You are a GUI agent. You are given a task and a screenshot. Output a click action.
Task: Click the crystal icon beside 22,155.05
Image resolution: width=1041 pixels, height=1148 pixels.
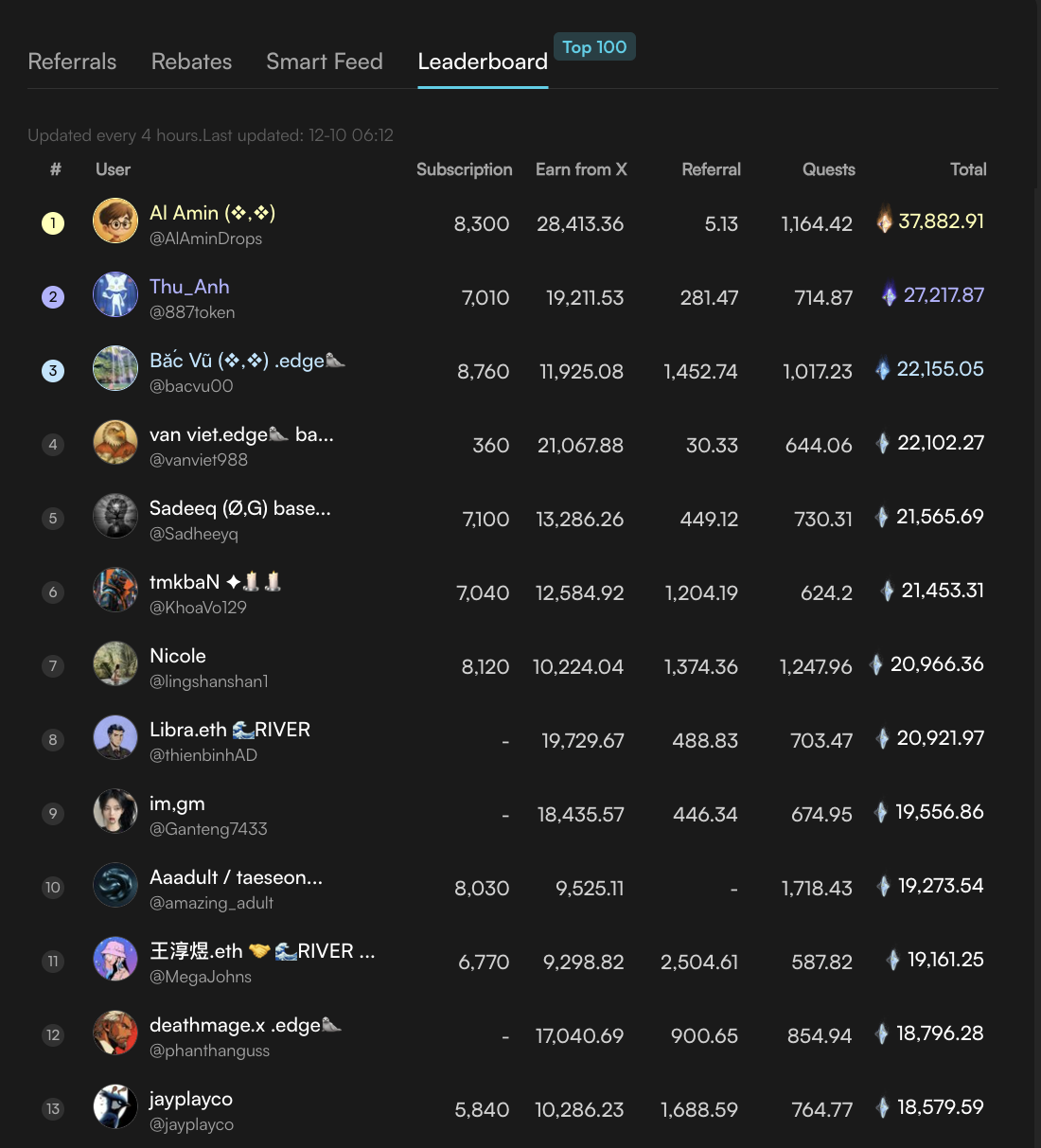pos(882,369)
